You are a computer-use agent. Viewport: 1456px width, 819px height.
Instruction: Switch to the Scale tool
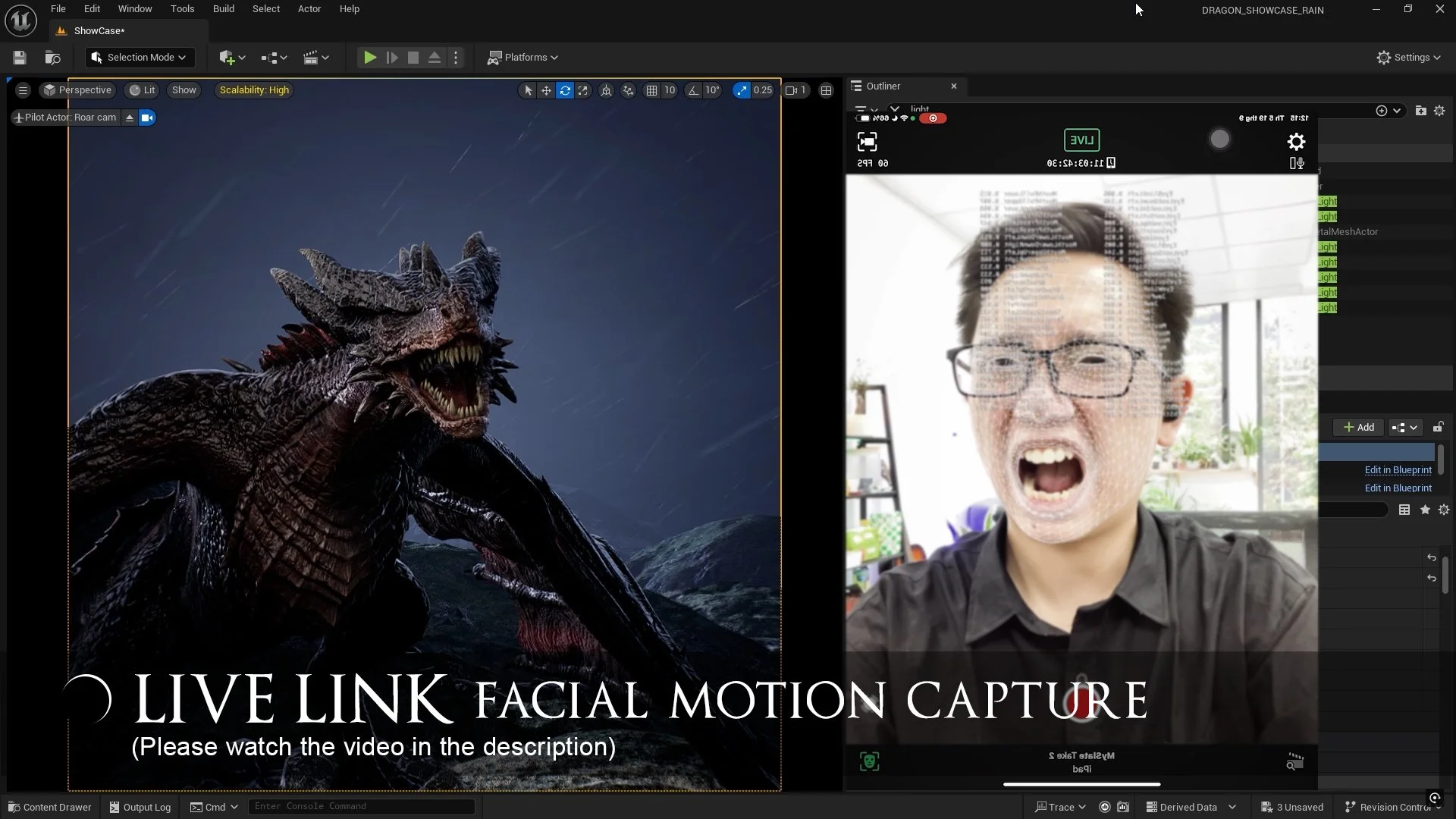(x=582, y=90)
